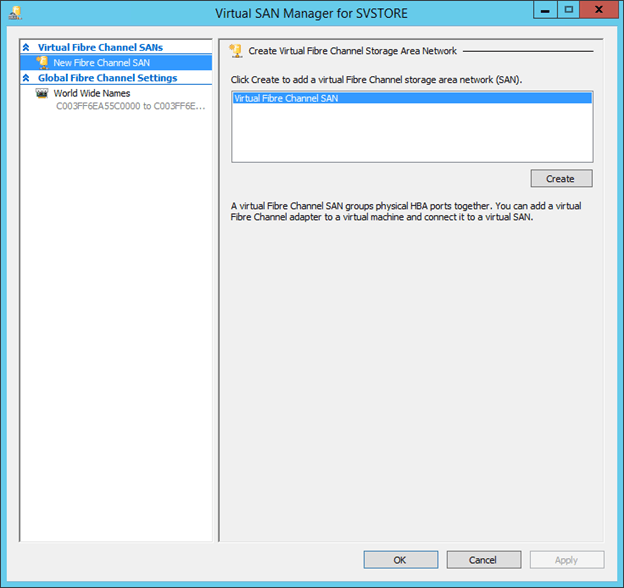Viewport: 624px width, 588px height.
Task: Select the Virtual Fibre Channel SANs header
Action: click(100, 47)
